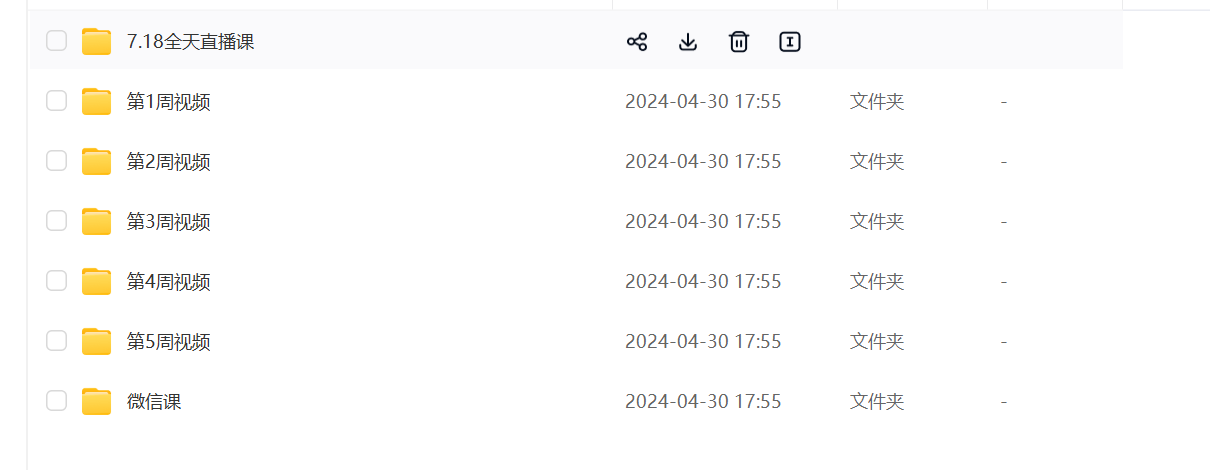Click the share icon for 7.18全天直播课
This screenshot has width=1210, height=470.
click(637, 42)
